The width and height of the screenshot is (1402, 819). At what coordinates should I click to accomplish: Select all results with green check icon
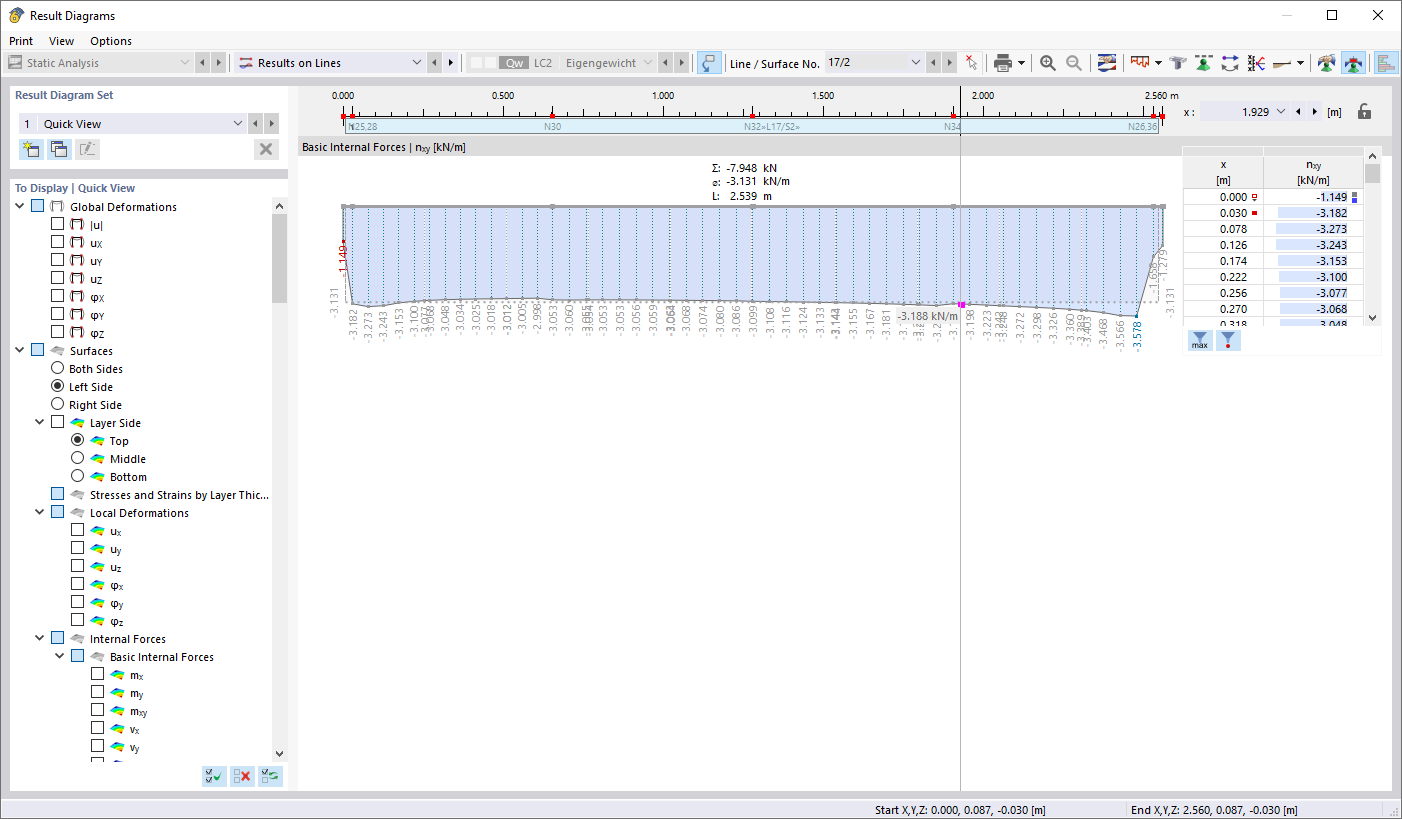coord(213,776)
